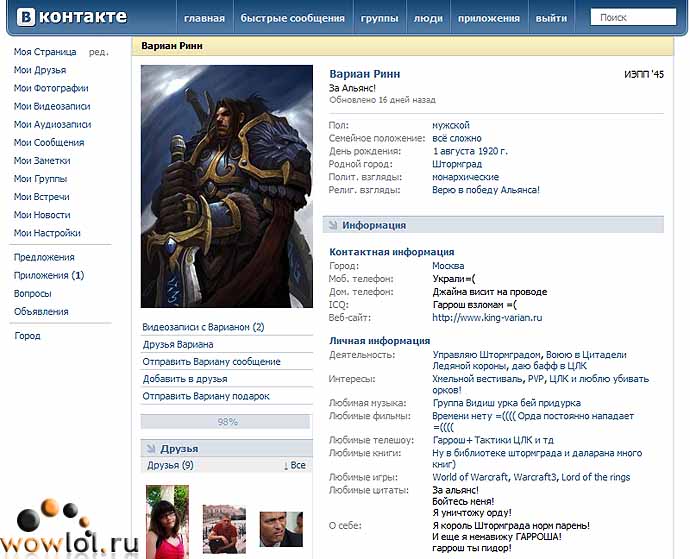Open быстрые сообщения in top menu
The image size is (690, 559).
292,18
